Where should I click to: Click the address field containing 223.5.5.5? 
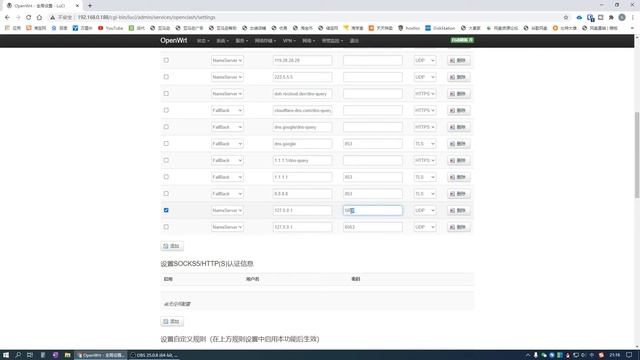coord(302,77)
